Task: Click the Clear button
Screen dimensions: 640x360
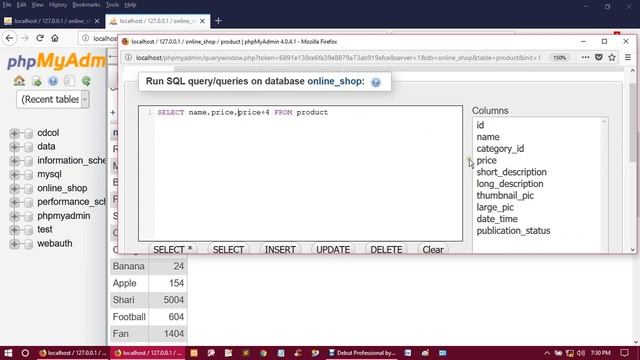Action: coord(433,249)
